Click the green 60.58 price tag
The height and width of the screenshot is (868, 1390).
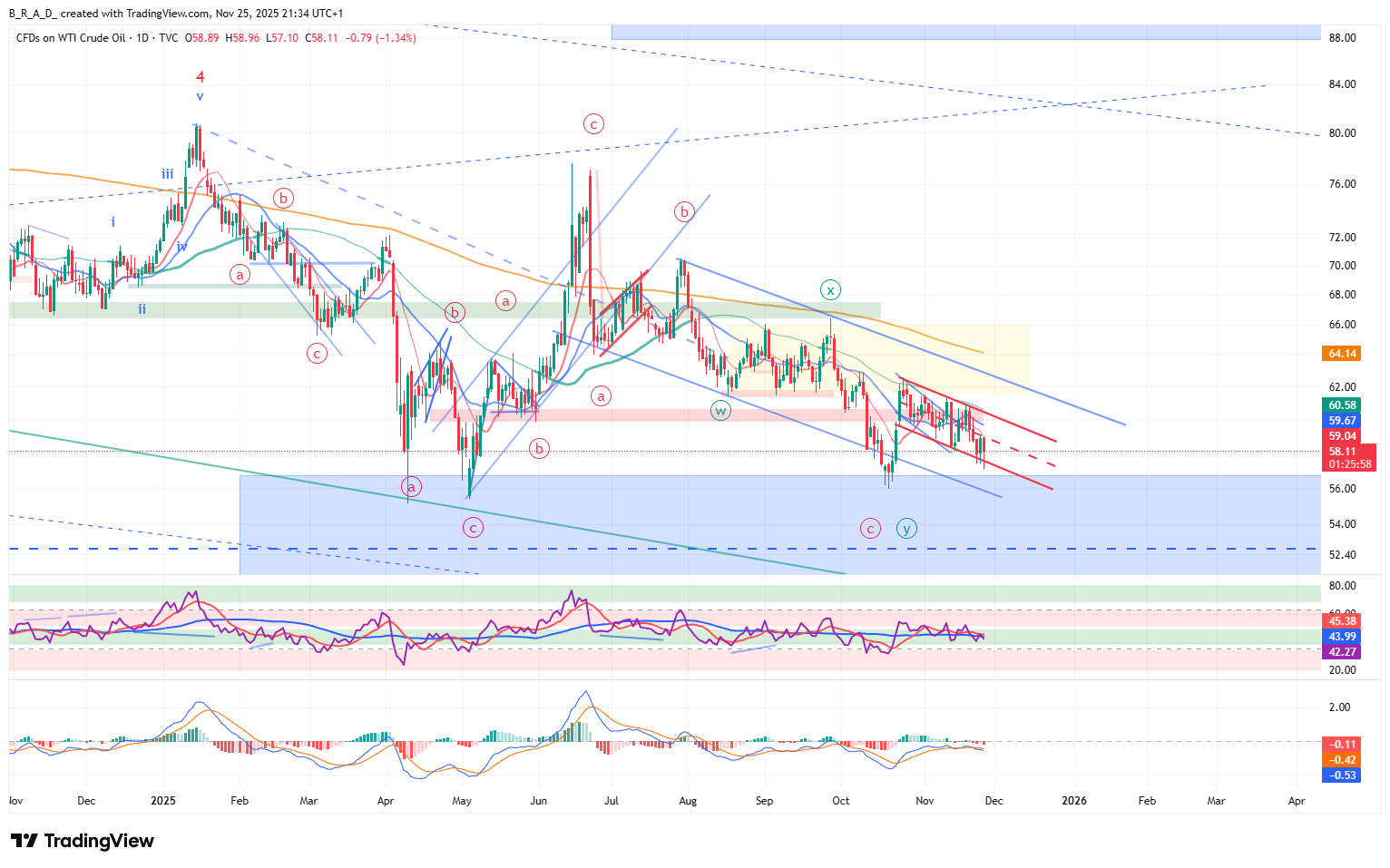1342,405
